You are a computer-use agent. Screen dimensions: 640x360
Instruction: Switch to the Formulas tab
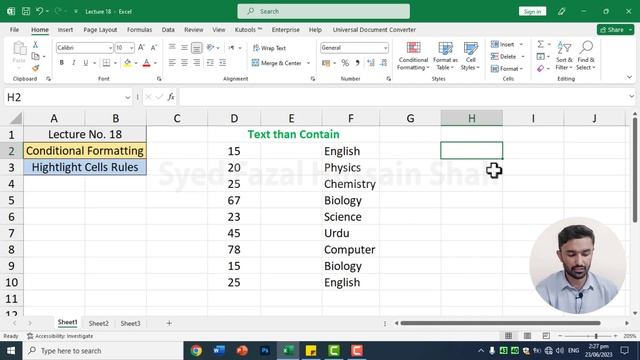click(139, 30)
